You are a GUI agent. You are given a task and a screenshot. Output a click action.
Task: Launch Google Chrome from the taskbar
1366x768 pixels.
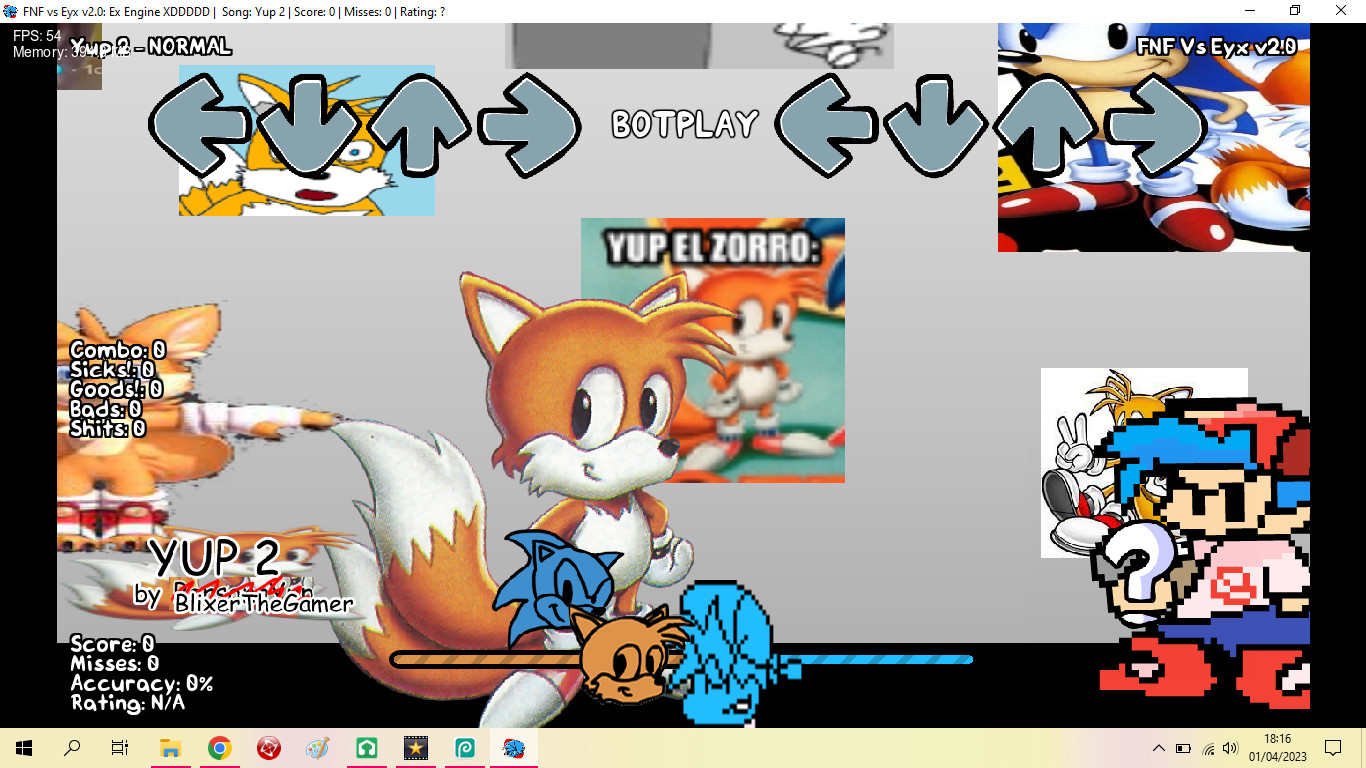click(218, 747)
